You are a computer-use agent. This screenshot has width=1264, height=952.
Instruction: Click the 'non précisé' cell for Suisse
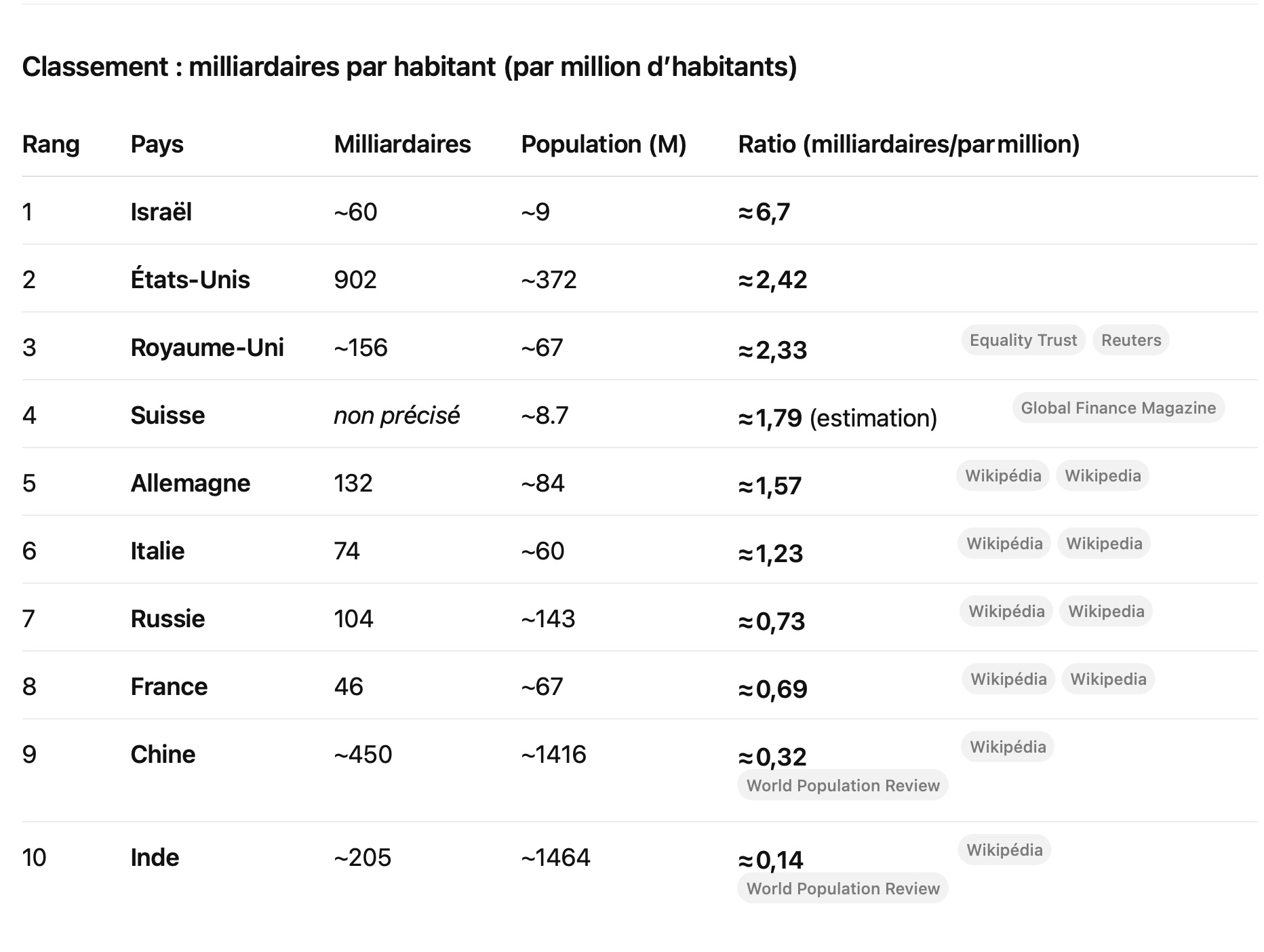(396, 416)
